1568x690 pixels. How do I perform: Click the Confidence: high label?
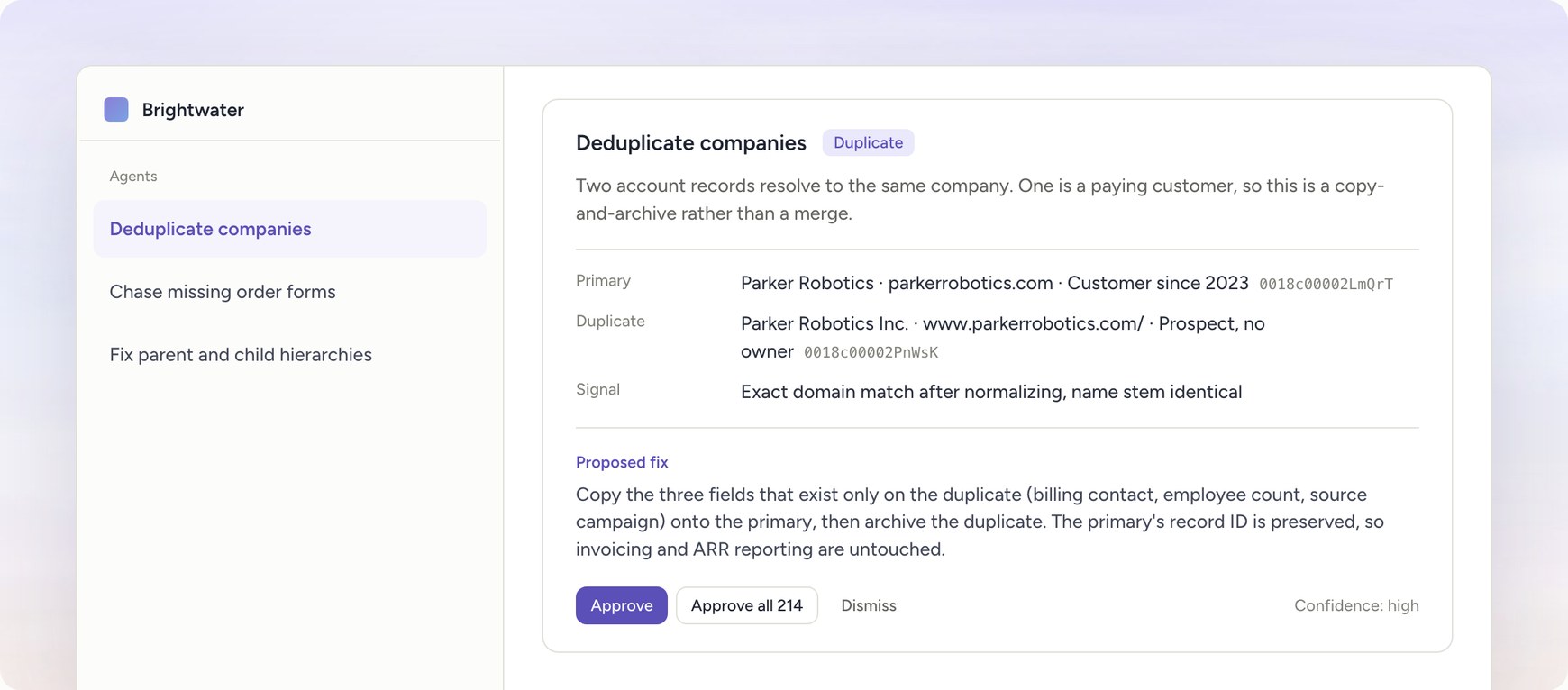(1356, 605)
